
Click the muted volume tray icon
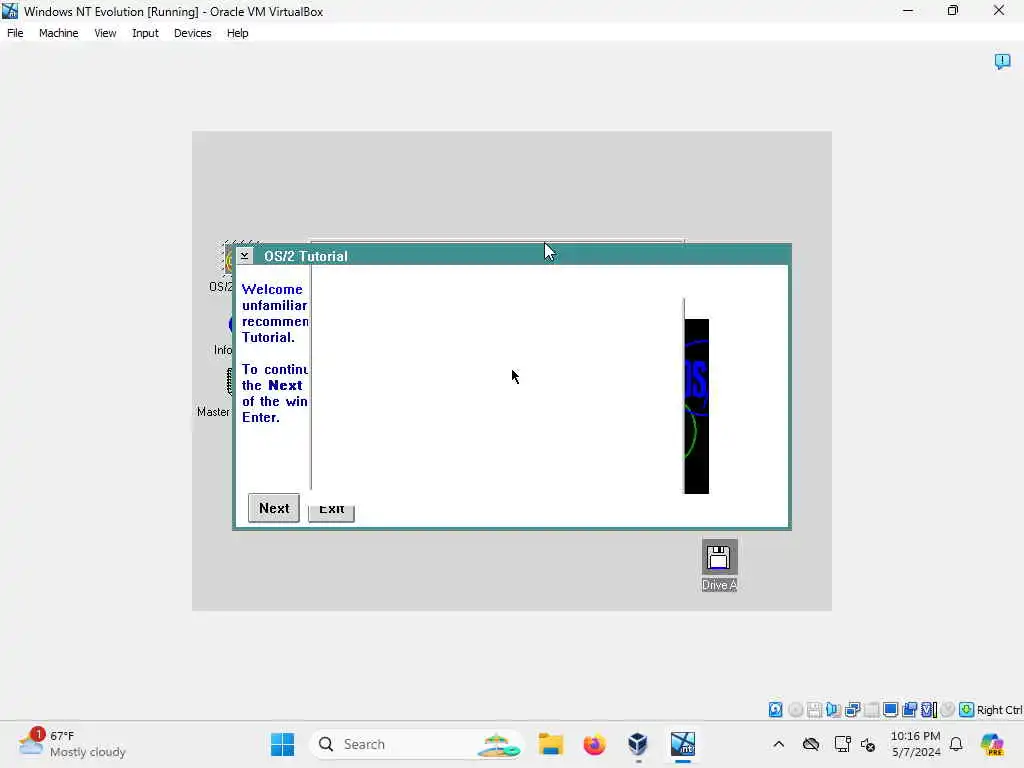(x=868, y=744)
